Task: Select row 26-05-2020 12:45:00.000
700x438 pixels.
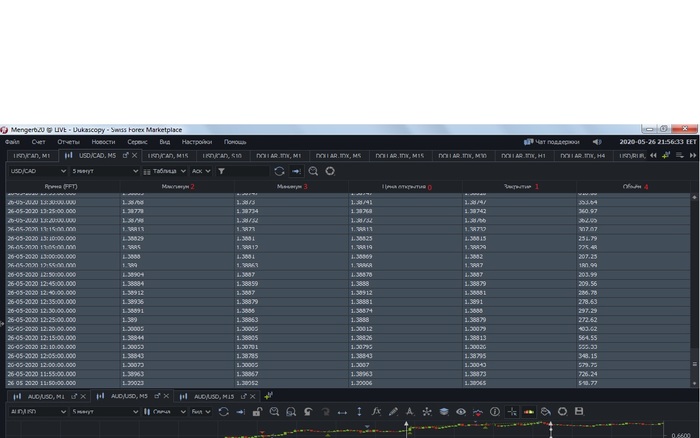Action: [x=348, y=284]
